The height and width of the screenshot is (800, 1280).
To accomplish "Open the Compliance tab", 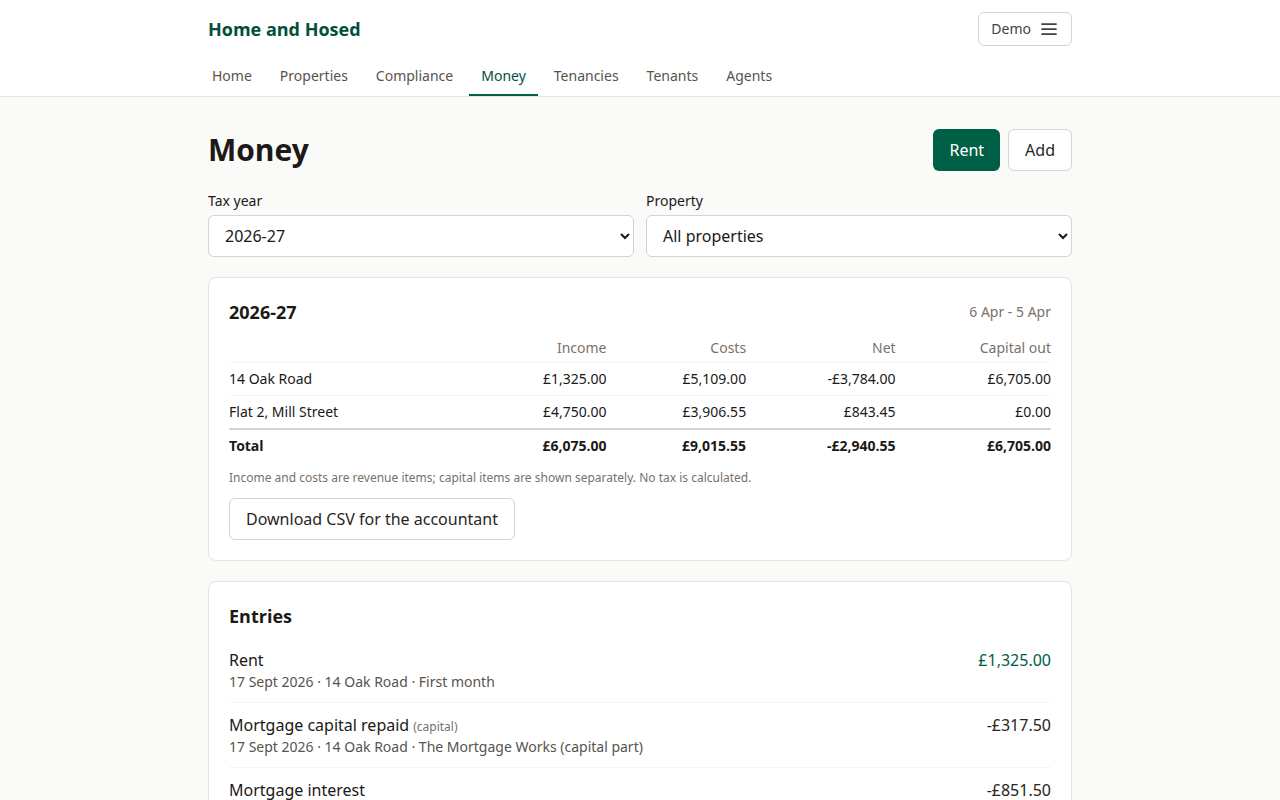I will click(x=414, y=76).
